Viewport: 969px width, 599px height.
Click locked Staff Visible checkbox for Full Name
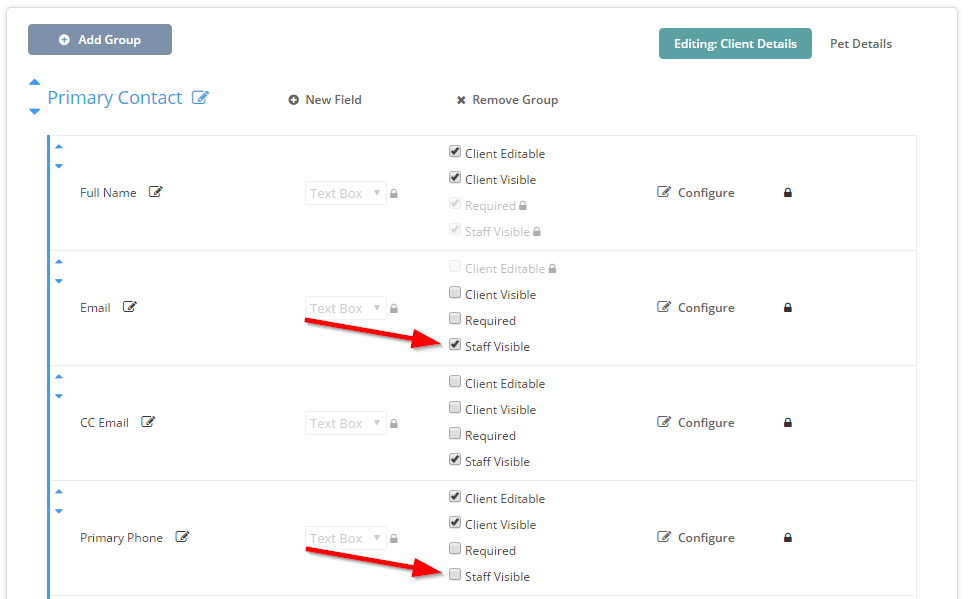click(x=455, y=229)
